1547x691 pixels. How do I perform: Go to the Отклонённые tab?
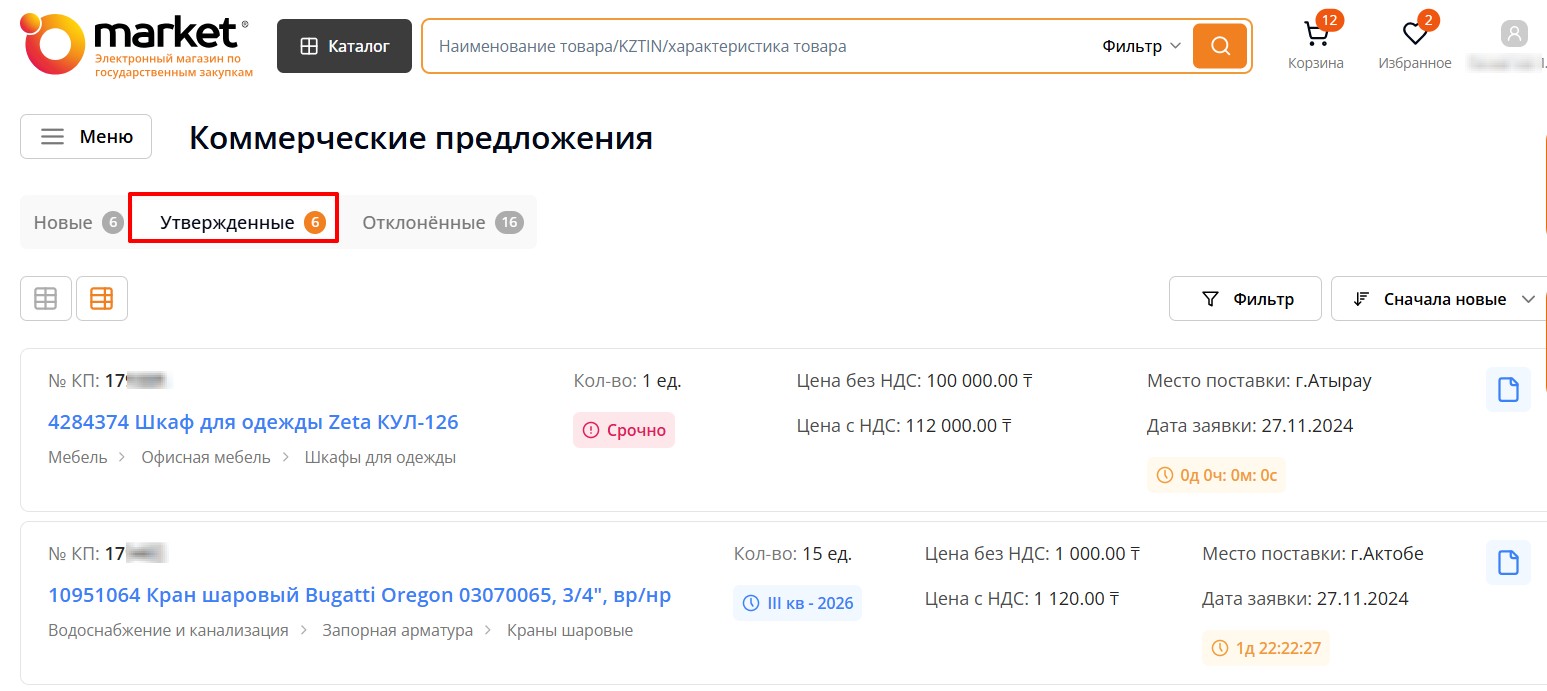coord(441,222)
